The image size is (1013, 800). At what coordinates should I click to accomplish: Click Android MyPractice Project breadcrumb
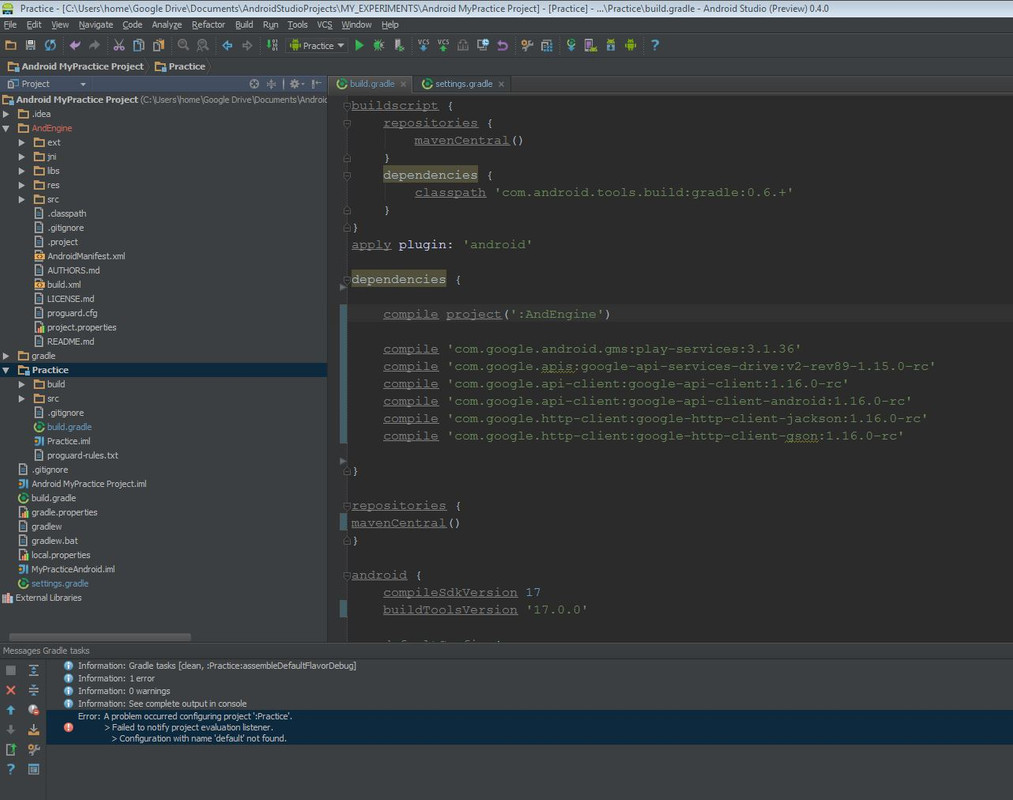tap(76, 67)
